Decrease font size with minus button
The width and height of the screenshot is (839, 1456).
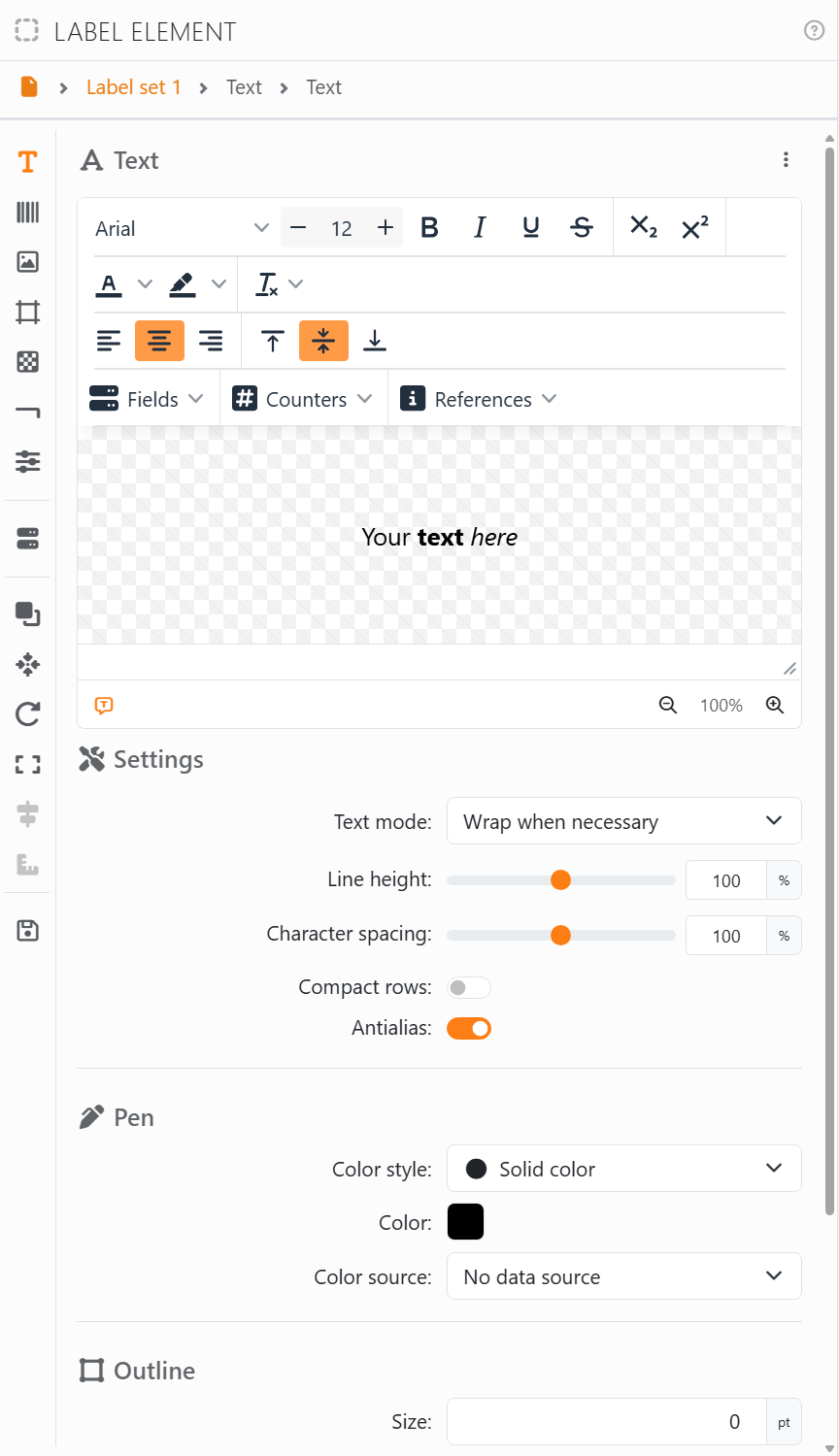point(299,227)
